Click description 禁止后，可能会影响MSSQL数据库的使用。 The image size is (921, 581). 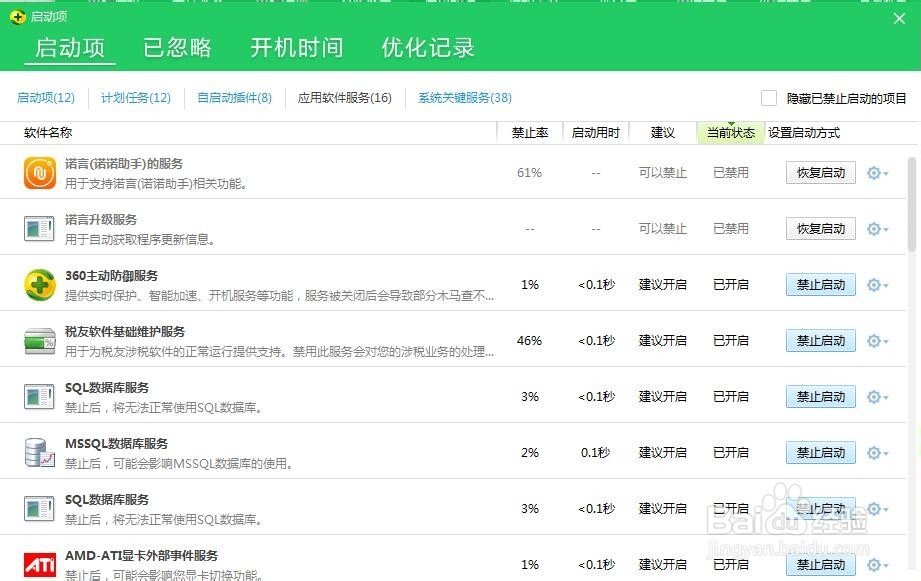(179, 464)
